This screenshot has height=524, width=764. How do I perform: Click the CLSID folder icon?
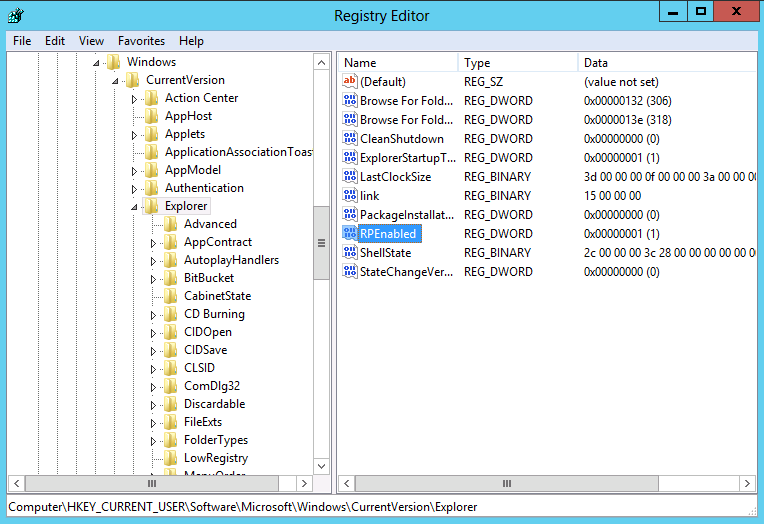171,369
